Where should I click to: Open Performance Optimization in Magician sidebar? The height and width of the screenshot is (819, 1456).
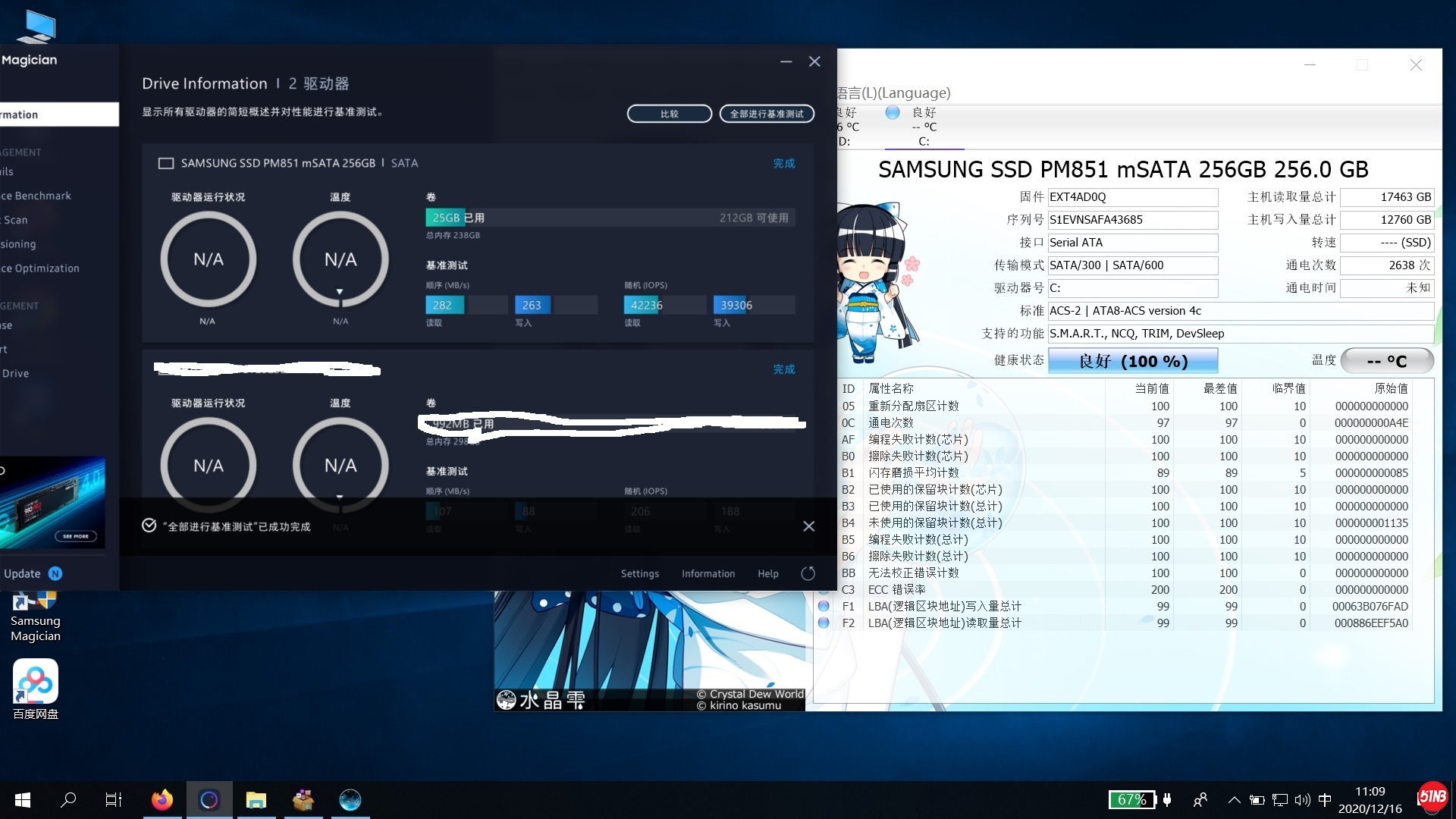[x=40, y=268]
